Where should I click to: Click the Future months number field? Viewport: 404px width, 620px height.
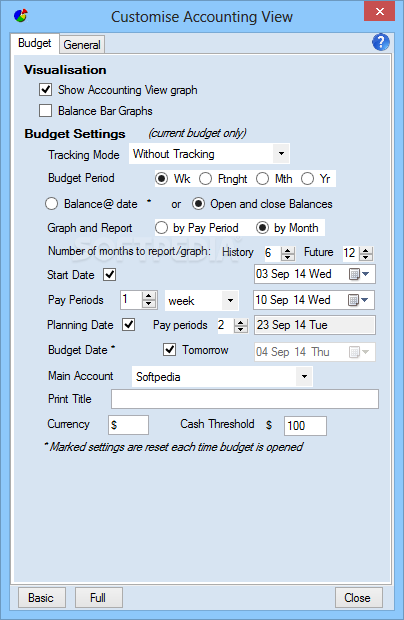tap(351, 253)
